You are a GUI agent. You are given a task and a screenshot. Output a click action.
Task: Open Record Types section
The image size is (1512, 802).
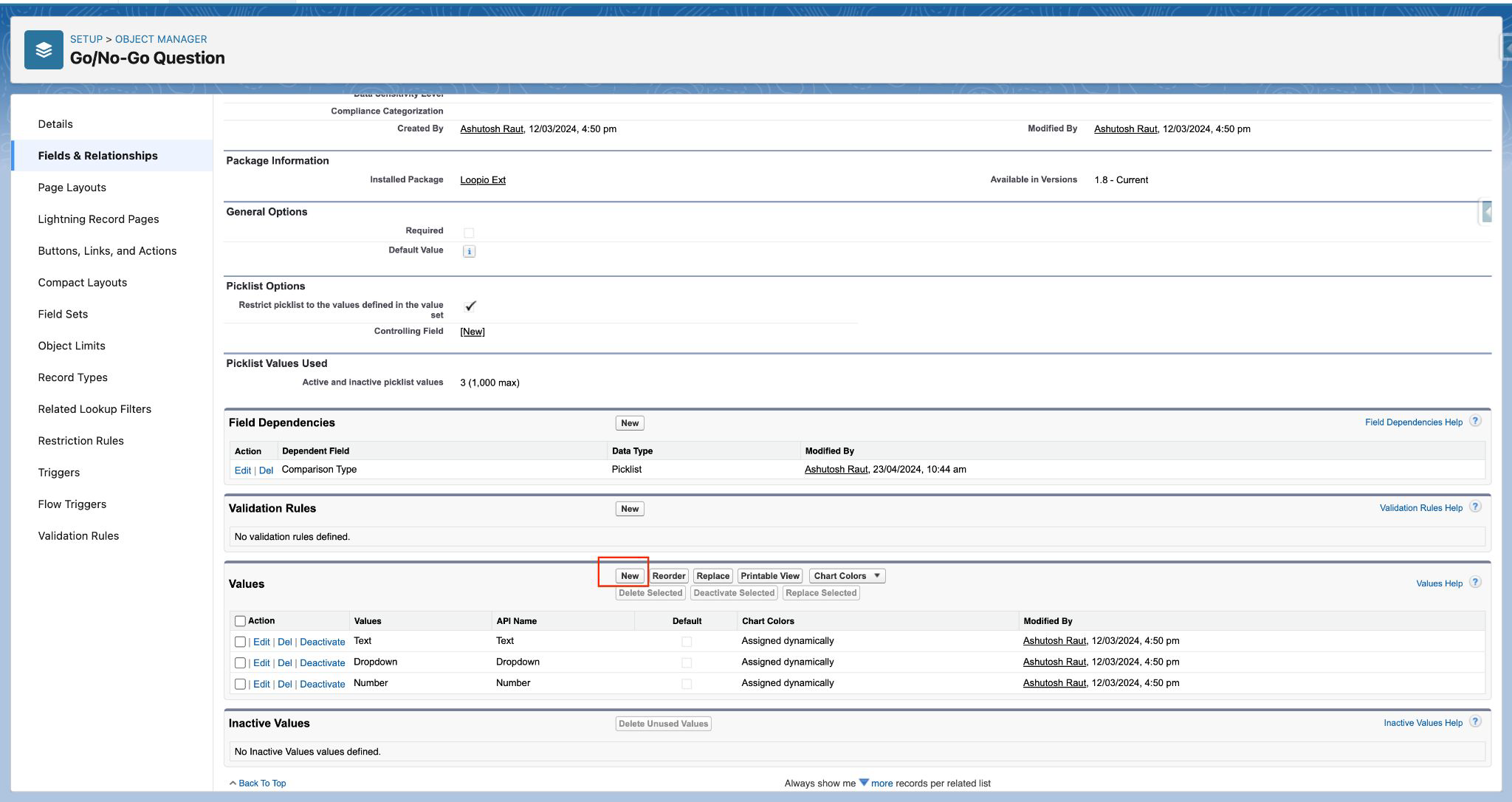(x=73, y=378)
